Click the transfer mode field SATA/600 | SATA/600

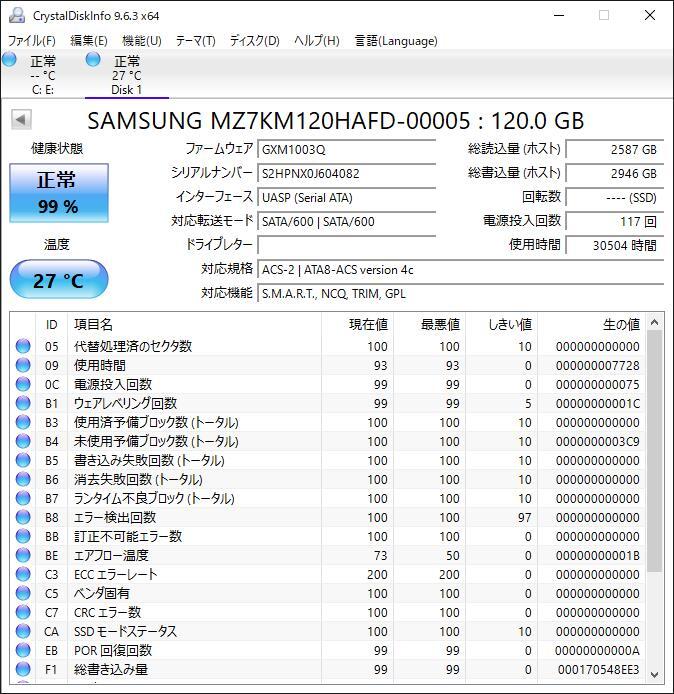(x=347, y=221)
